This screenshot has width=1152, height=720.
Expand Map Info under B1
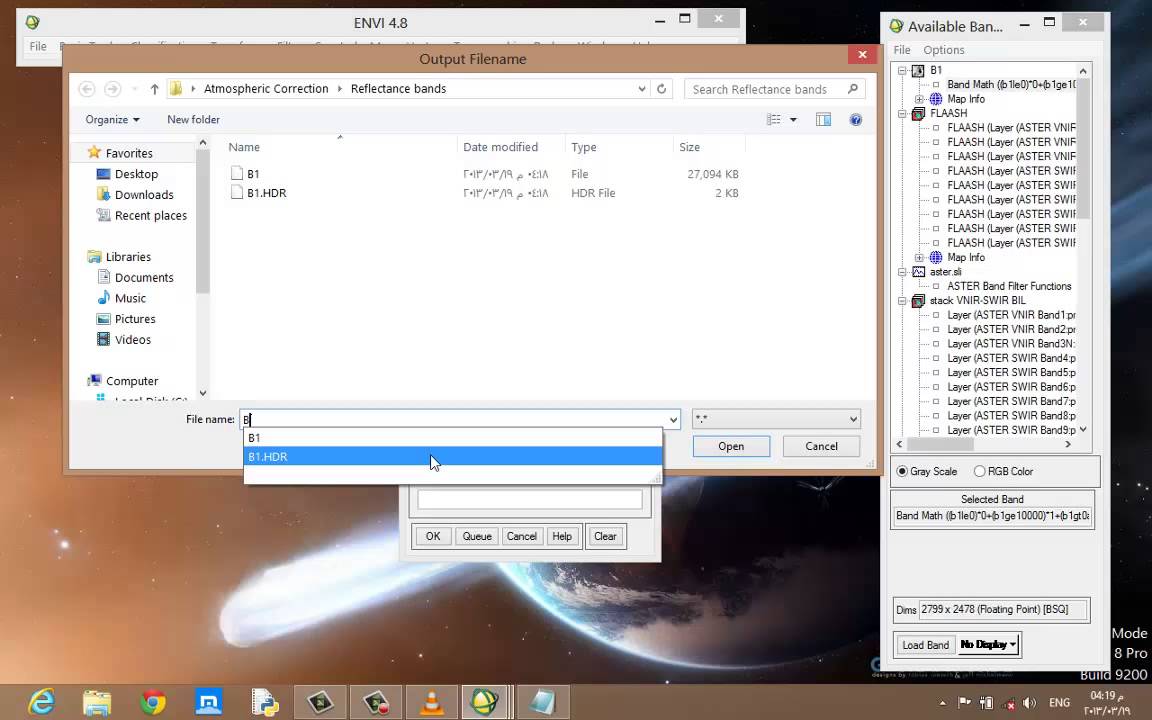919,99
